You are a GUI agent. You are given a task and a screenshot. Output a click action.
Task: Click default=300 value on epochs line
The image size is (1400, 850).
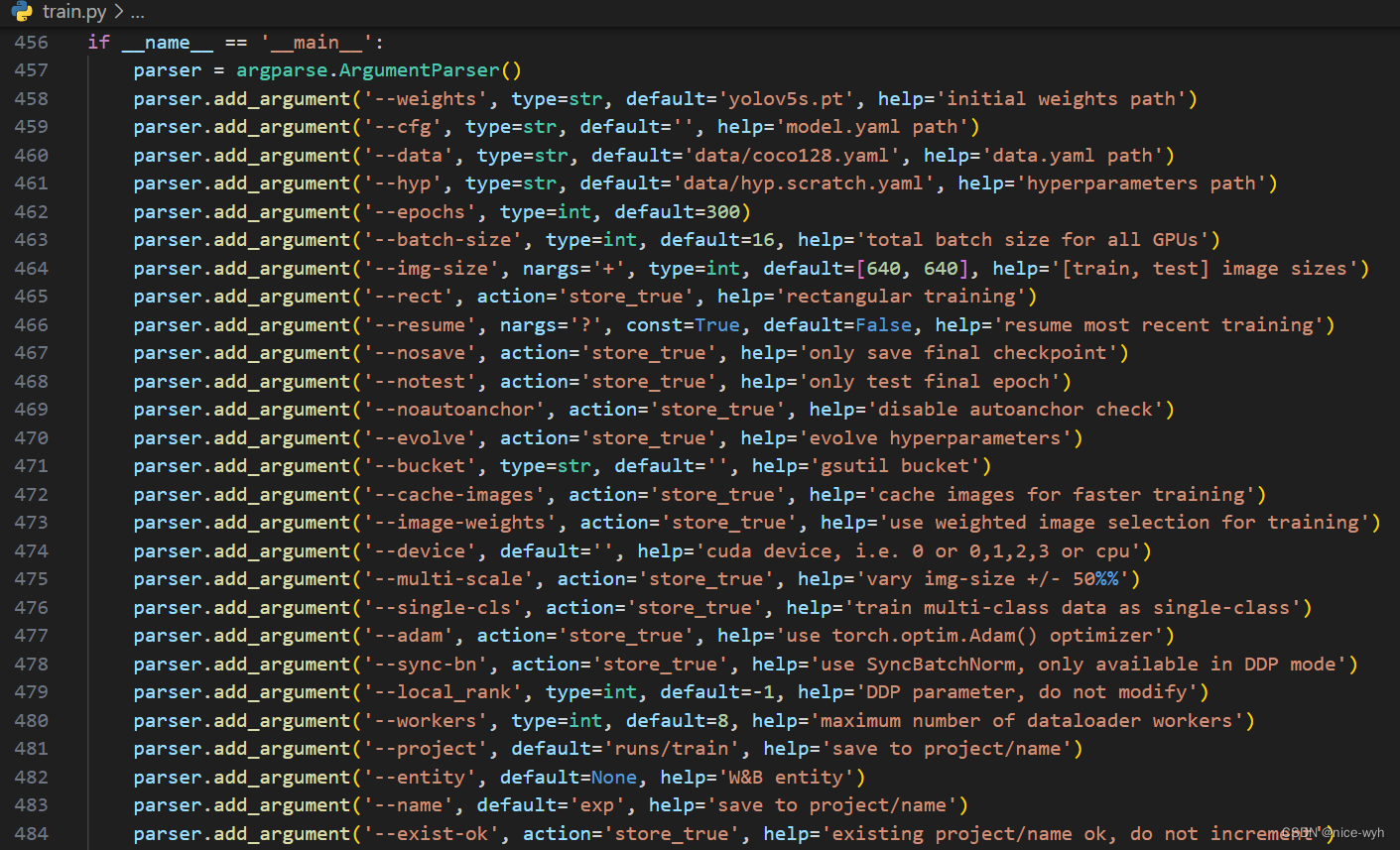pyautogui.click(x=677, y=211)
